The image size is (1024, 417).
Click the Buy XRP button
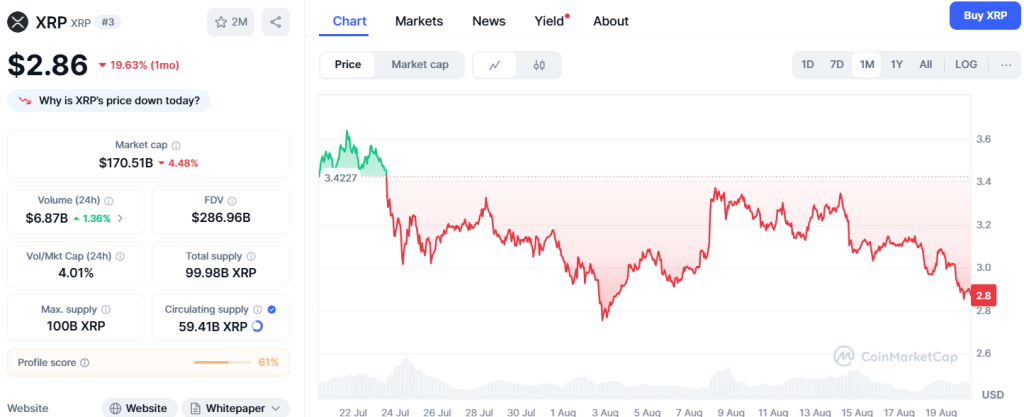(x=984, y=16)
